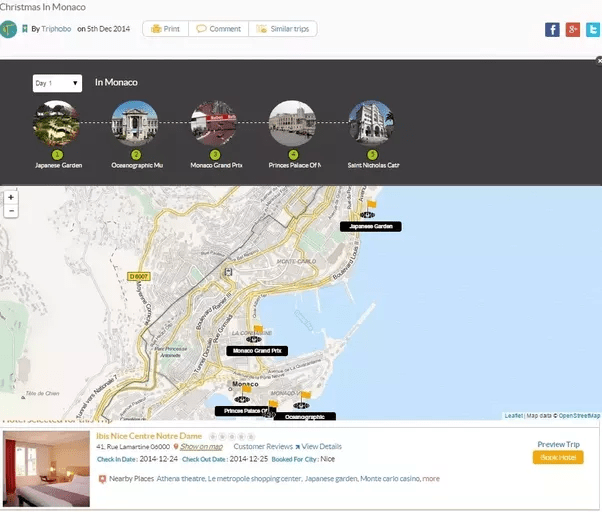Select Japanese Garden thumbnail in itinerary
Viewport: 602px width, 512px height.
tap(56, 123)
